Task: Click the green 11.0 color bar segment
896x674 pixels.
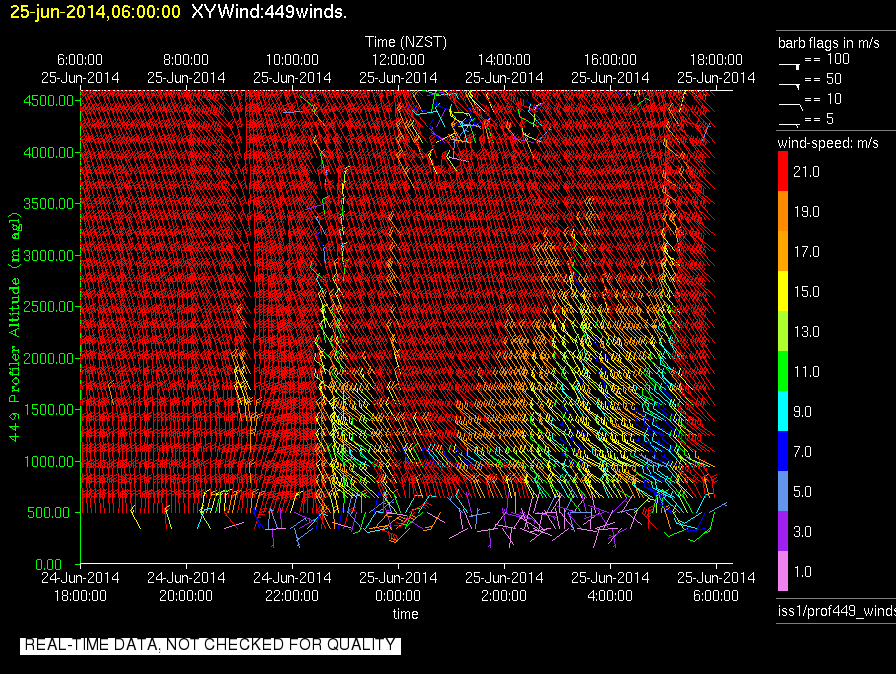Action: coord(783,371)
